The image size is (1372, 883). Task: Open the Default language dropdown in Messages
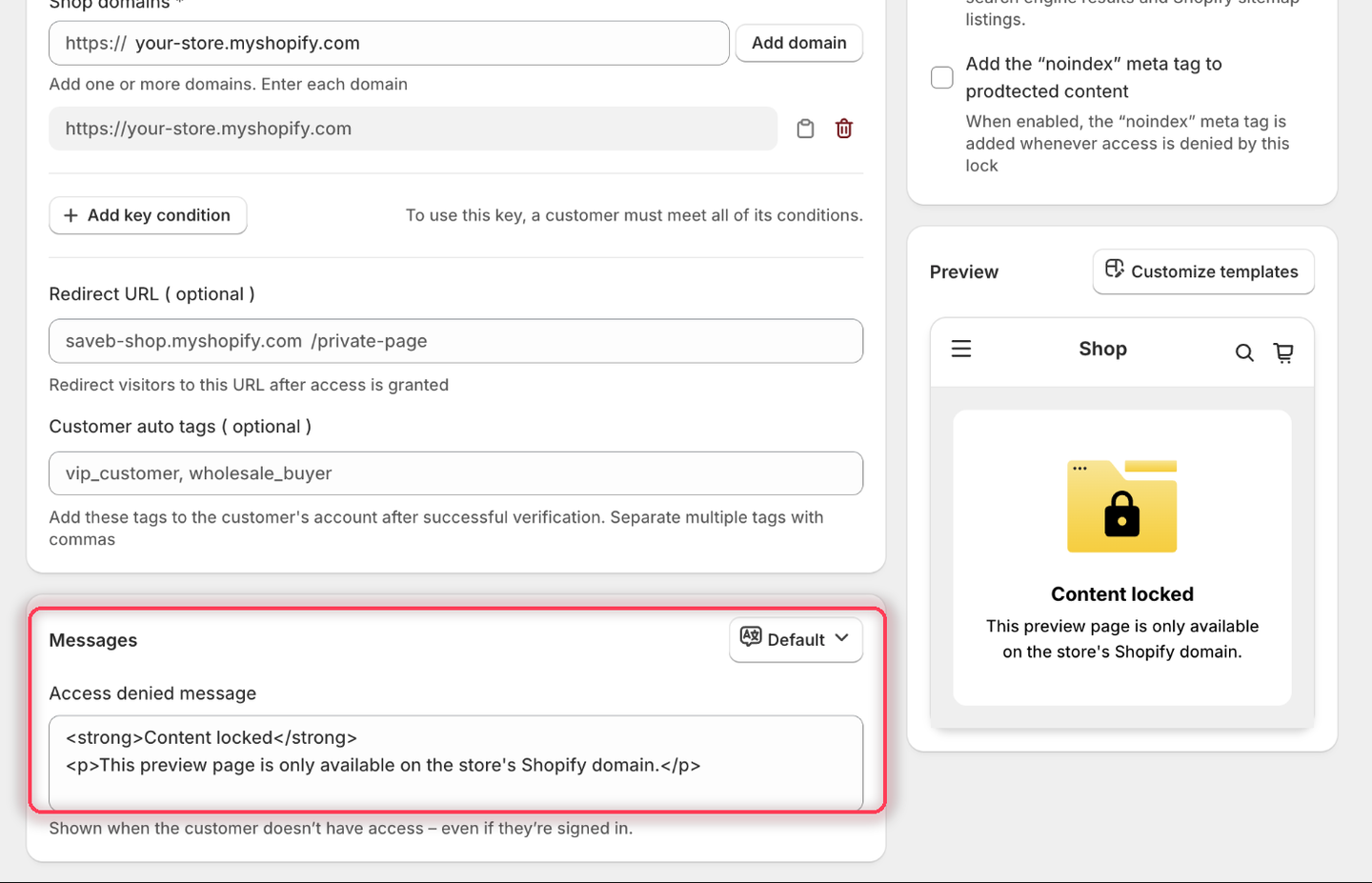point(796,639)
